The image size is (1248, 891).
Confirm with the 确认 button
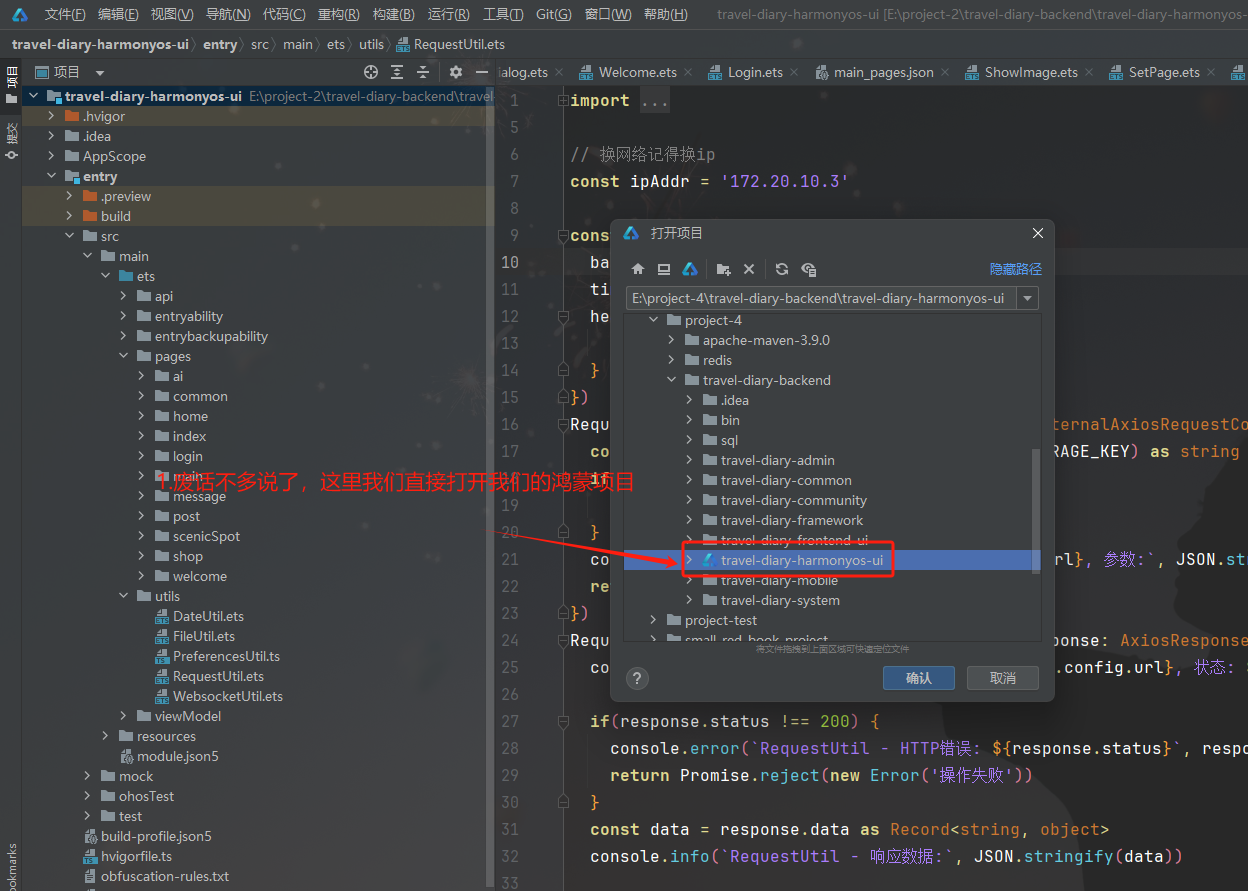918,678
